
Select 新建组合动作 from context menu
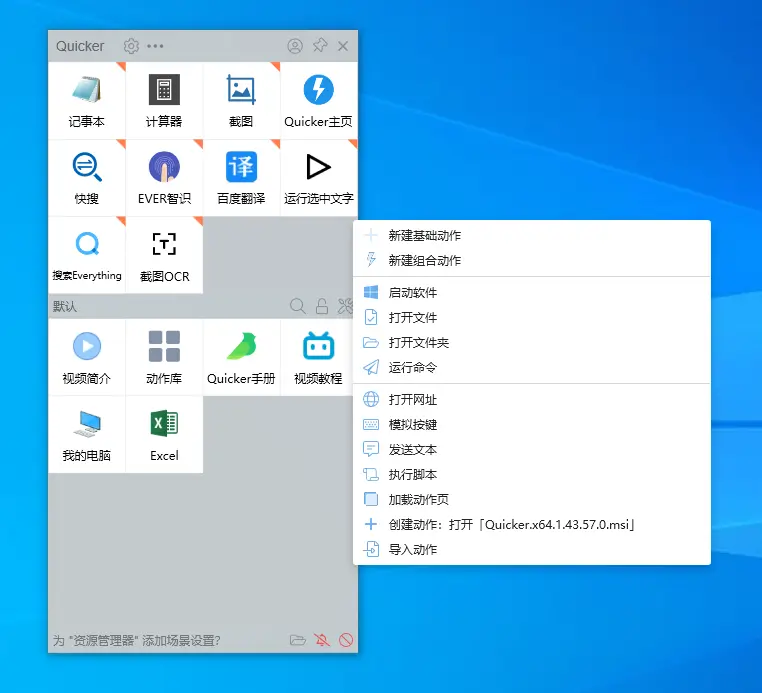pyautogui.click(x=425, y=260)
